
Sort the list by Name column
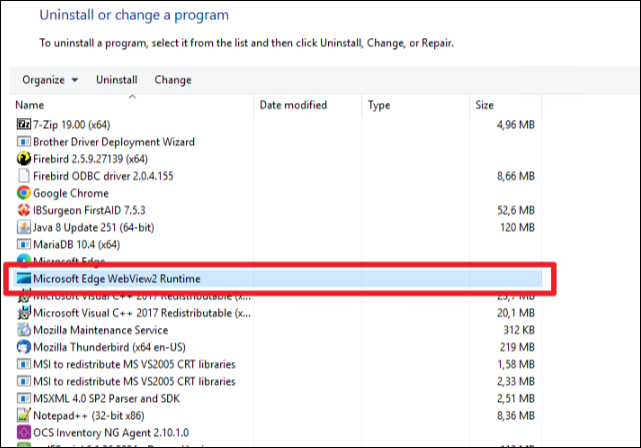pyautogui.click(x=132, y=105)
